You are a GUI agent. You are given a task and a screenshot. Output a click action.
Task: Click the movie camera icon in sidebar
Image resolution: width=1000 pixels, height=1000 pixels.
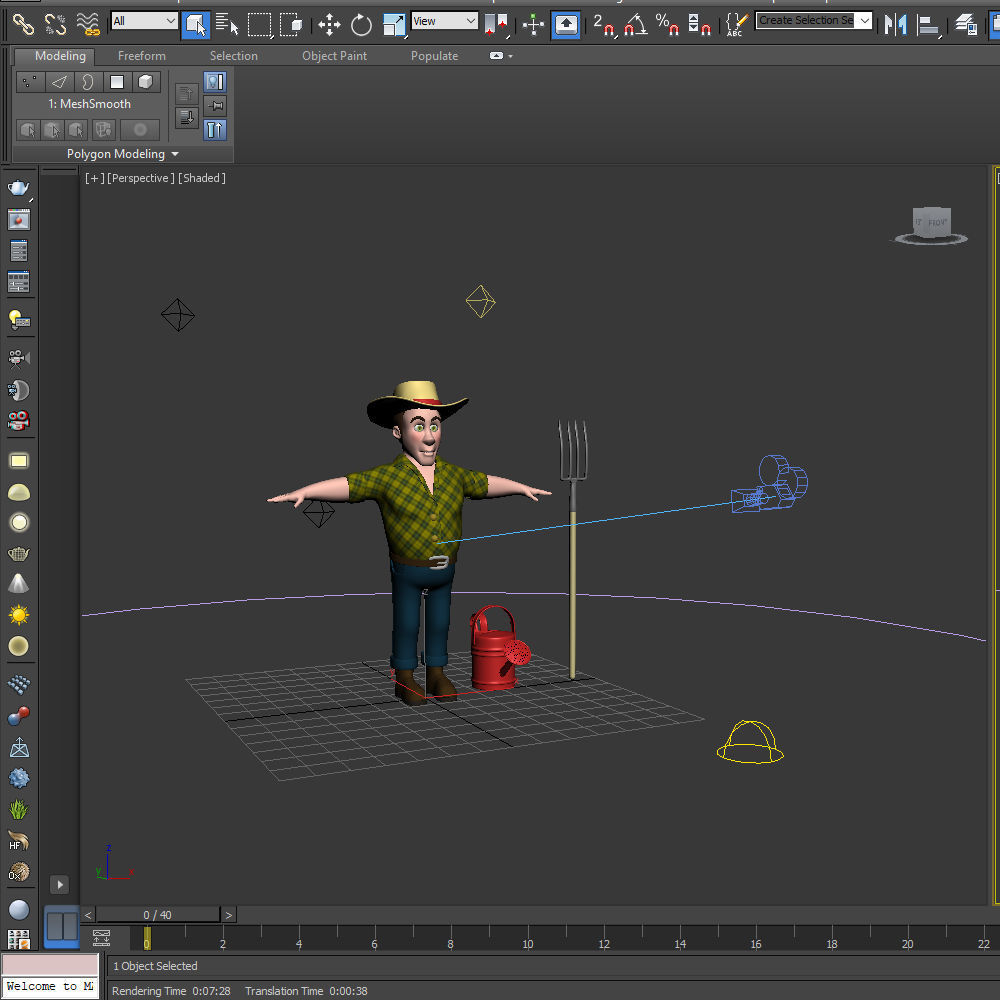[18, 359]
